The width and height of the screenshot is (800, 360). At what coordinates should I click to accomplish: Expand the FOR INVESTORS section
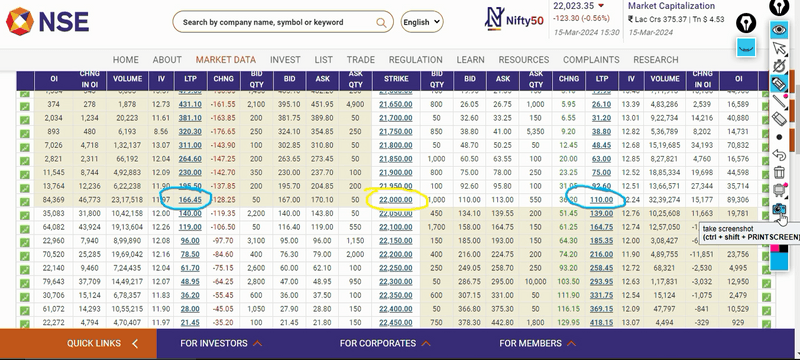[x=221, y=344]
